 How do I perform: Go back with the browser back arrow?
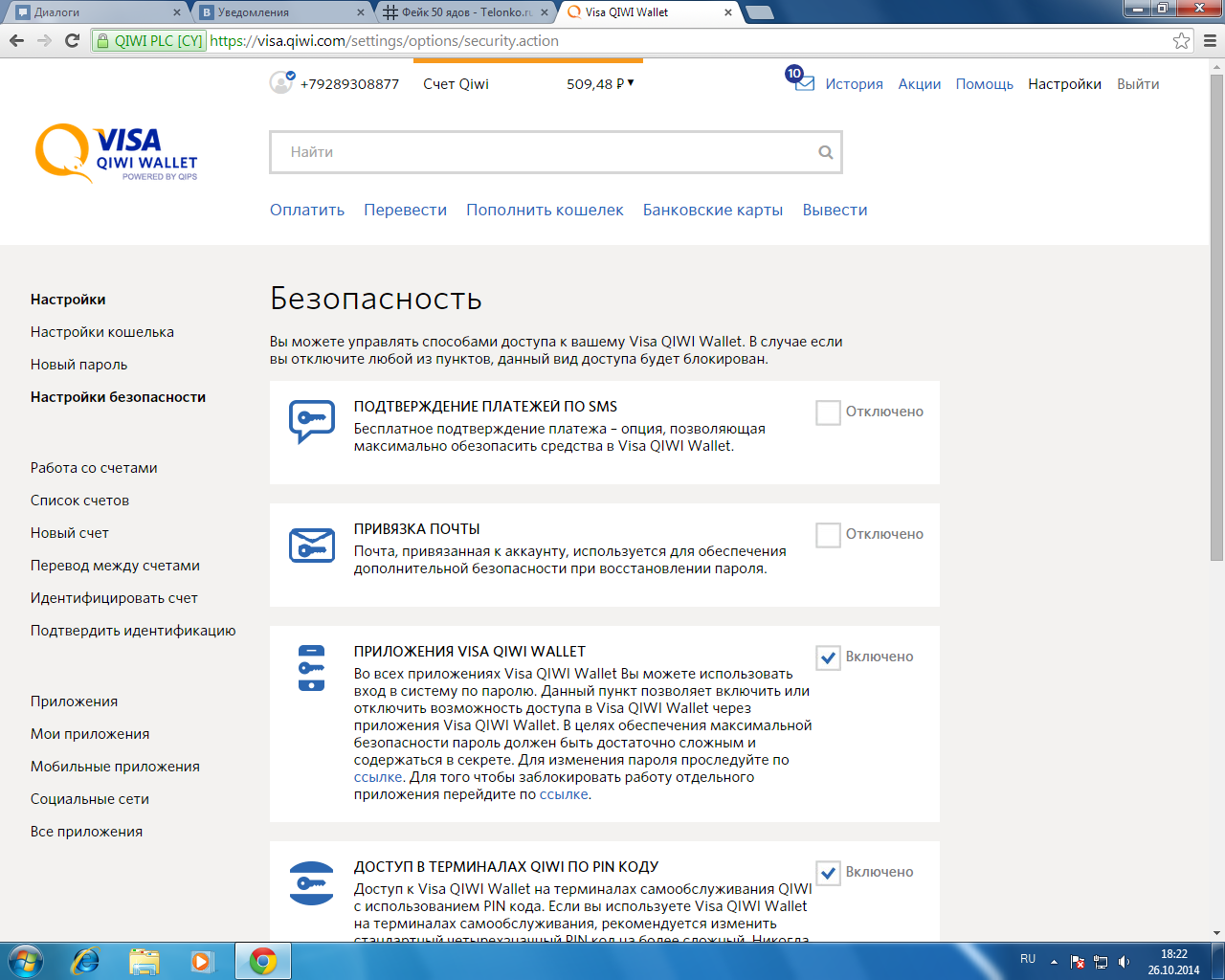click(16, 40)
